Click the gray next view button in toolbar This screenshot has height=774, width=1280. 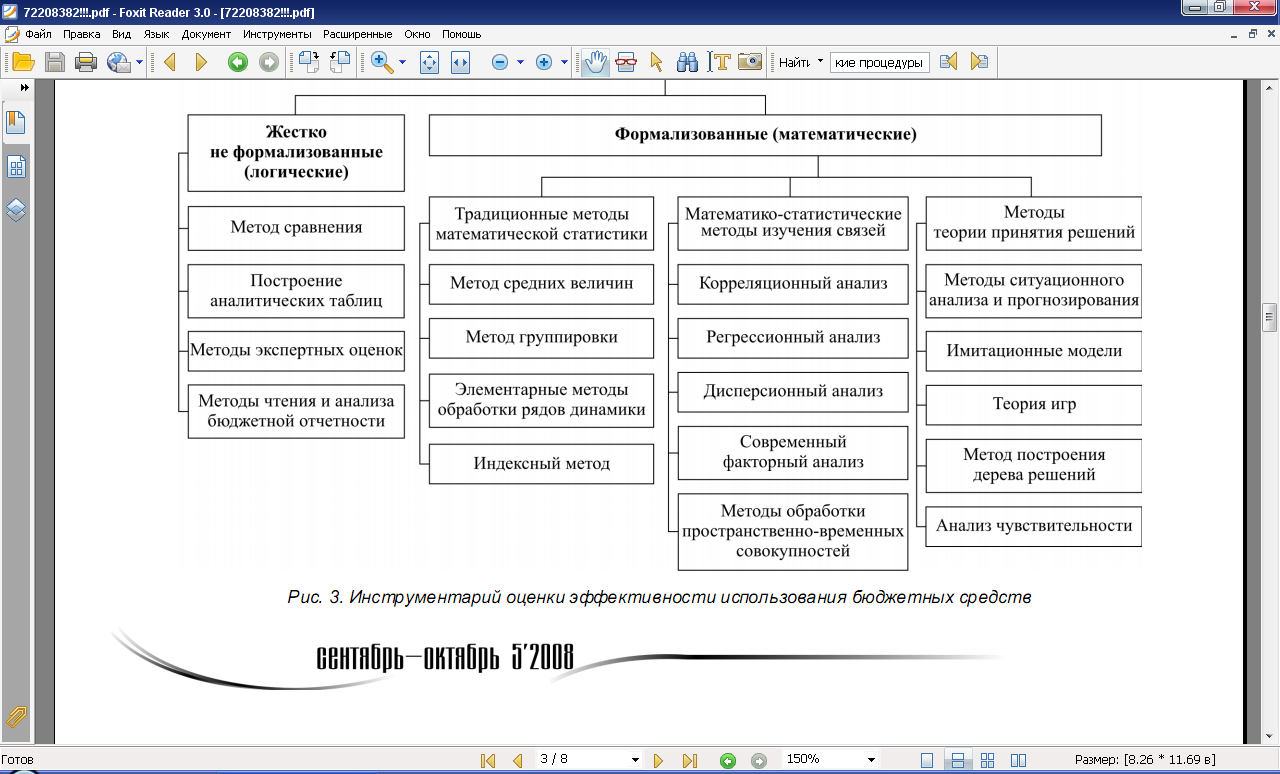point(269,62)
